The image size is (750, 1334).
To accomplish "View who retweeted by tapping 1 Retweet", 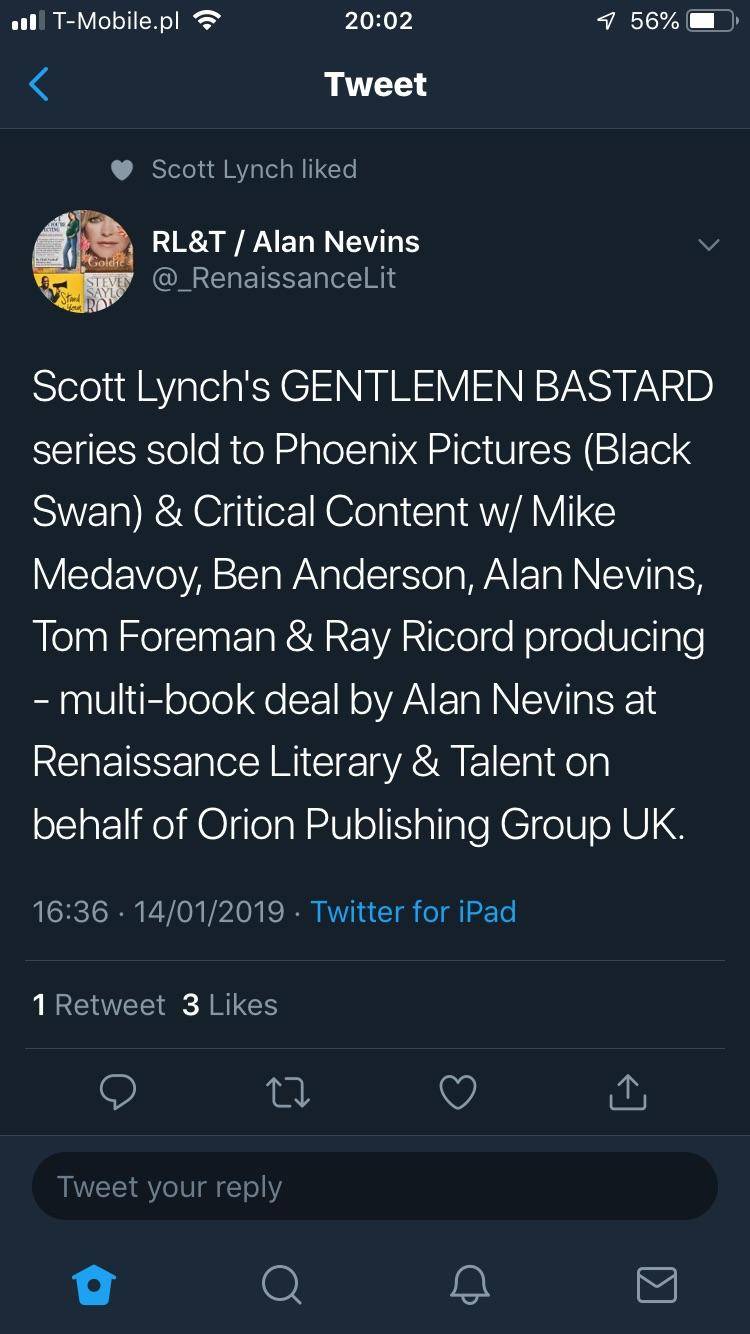I will (100, 1004).
